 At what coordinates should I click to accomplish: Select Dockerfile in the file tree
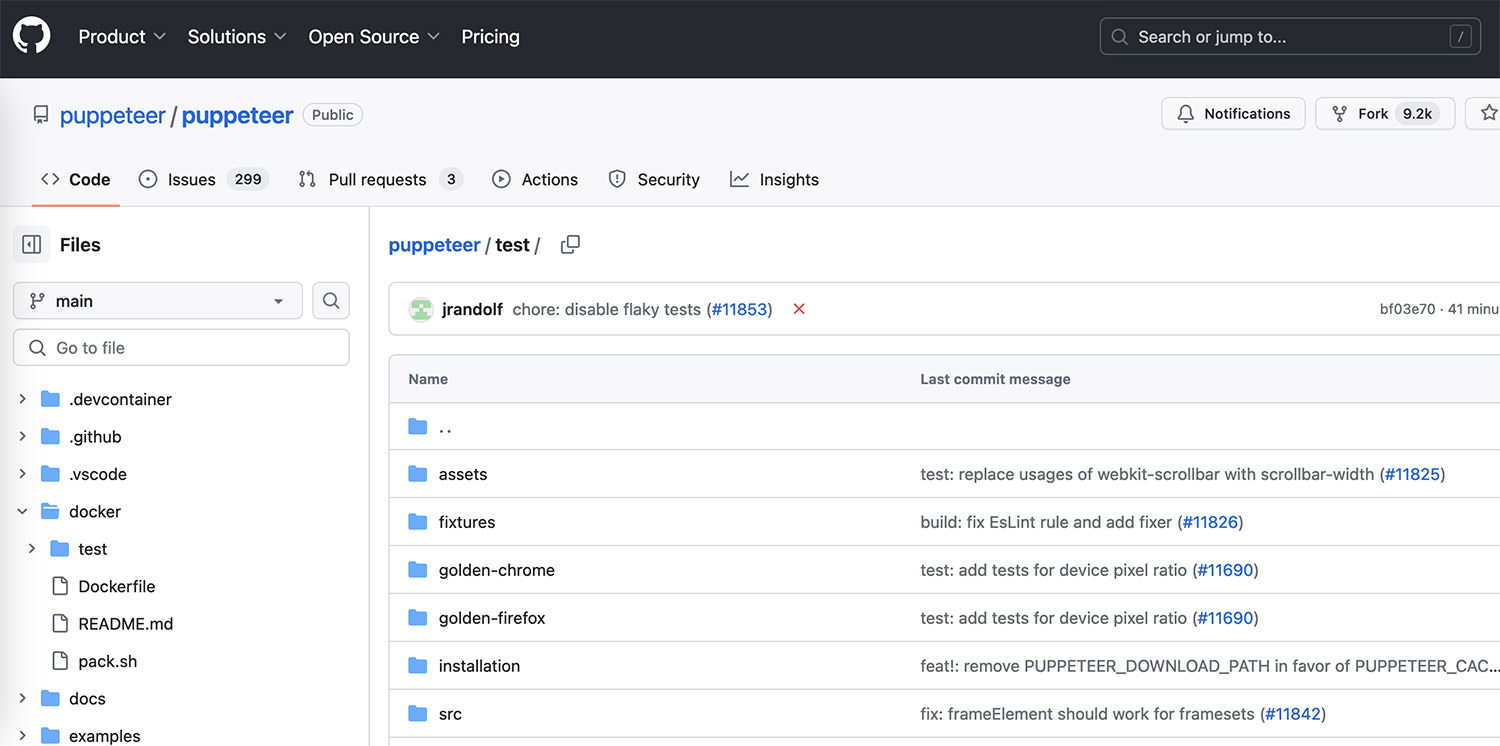point(117,586)
